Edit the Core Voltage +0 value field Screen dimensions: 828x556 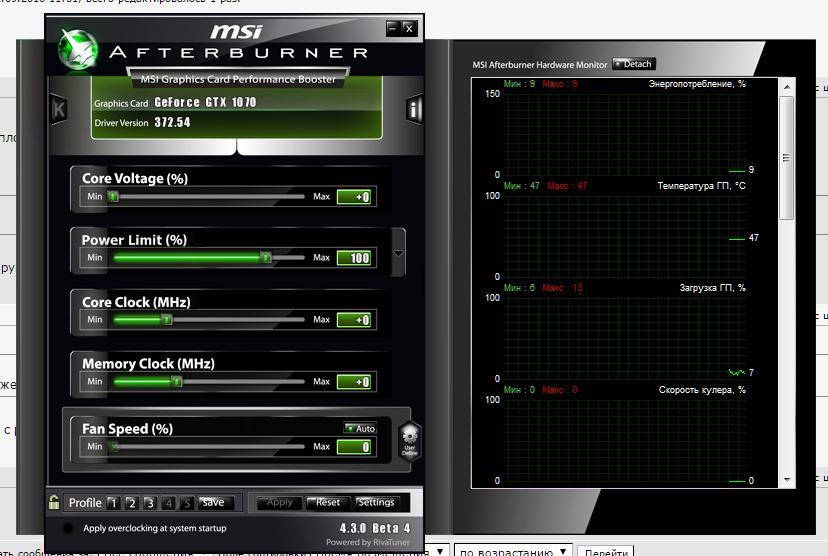pyautogui.click(x=354, y=197)
